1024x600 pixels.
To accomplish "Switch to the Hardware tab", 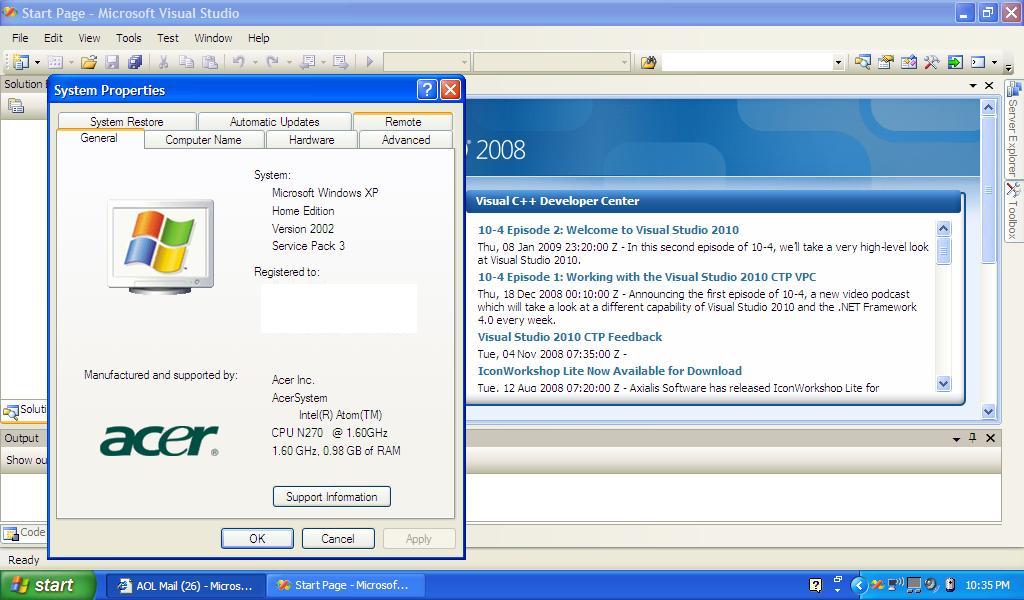I will click(x=312, y=140).
